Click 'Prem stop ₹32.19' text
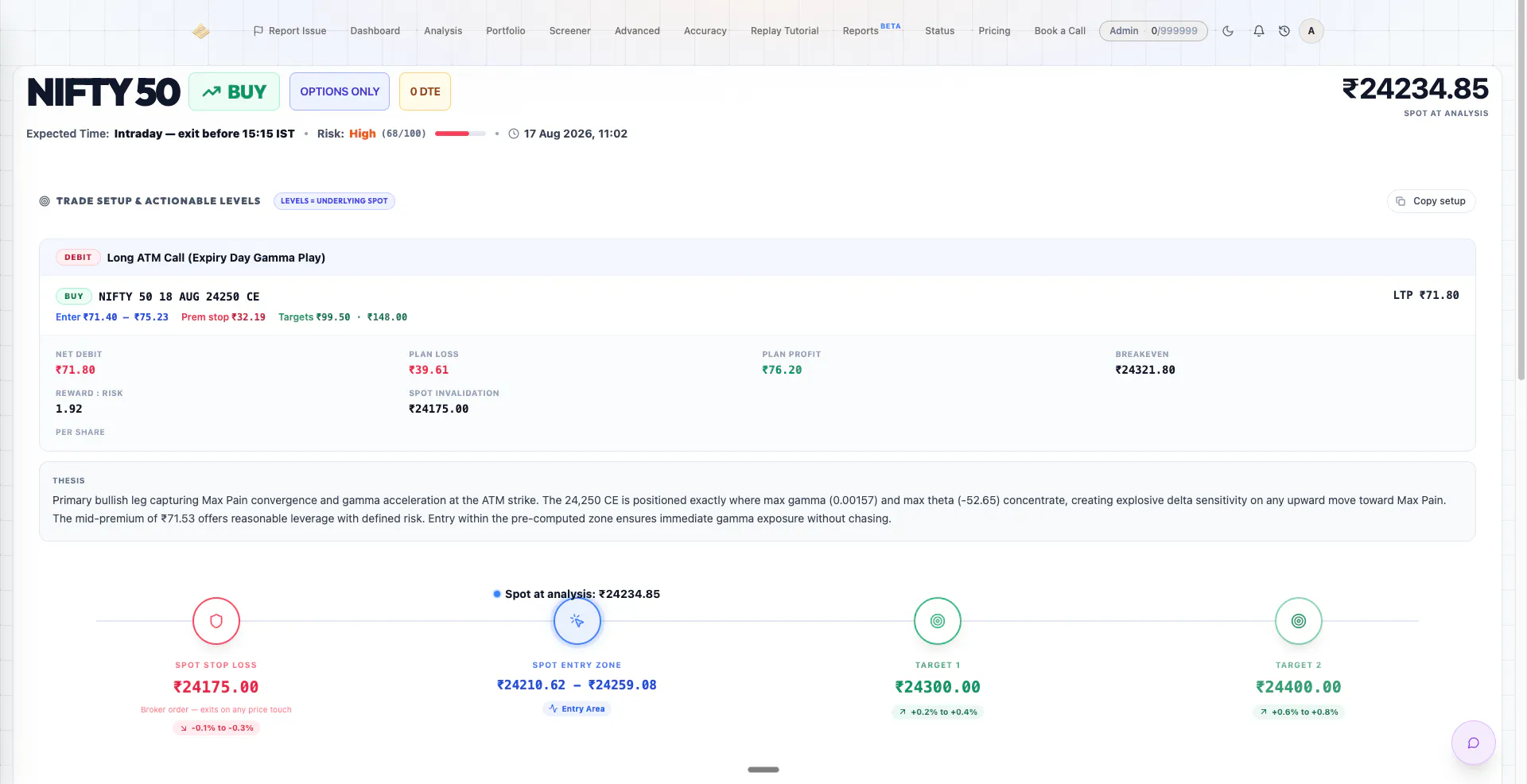 coord(223,316)
